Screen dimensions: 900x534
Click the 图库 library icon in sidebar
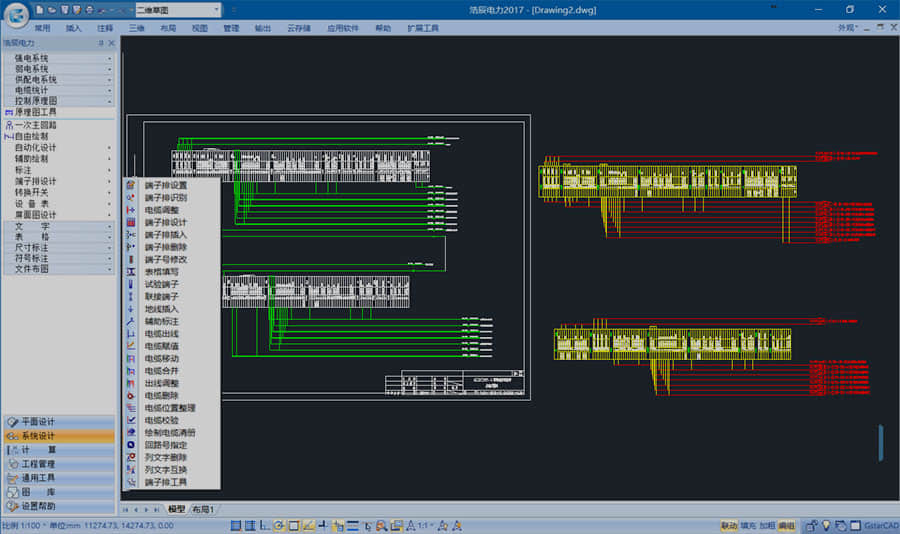pos(11,492)
